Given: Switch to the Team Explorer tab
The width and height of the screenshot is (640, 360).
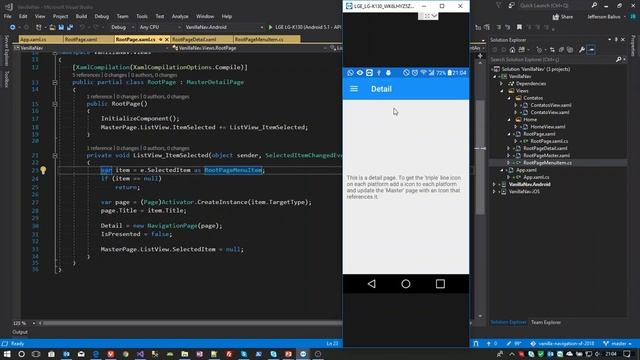Looking at the screenshot, I should [x=546, y=322].
